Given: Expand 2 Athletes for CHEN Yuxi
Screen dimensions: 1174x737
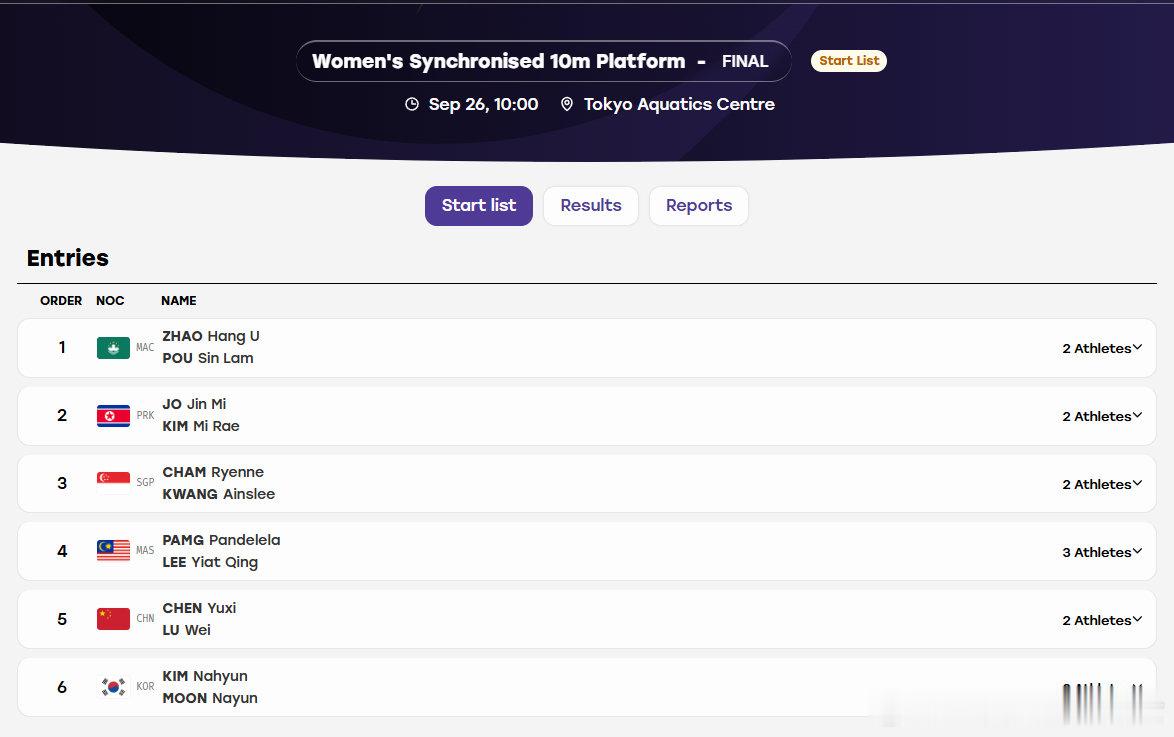Looking at the screenshot, I should point(1101,620).
